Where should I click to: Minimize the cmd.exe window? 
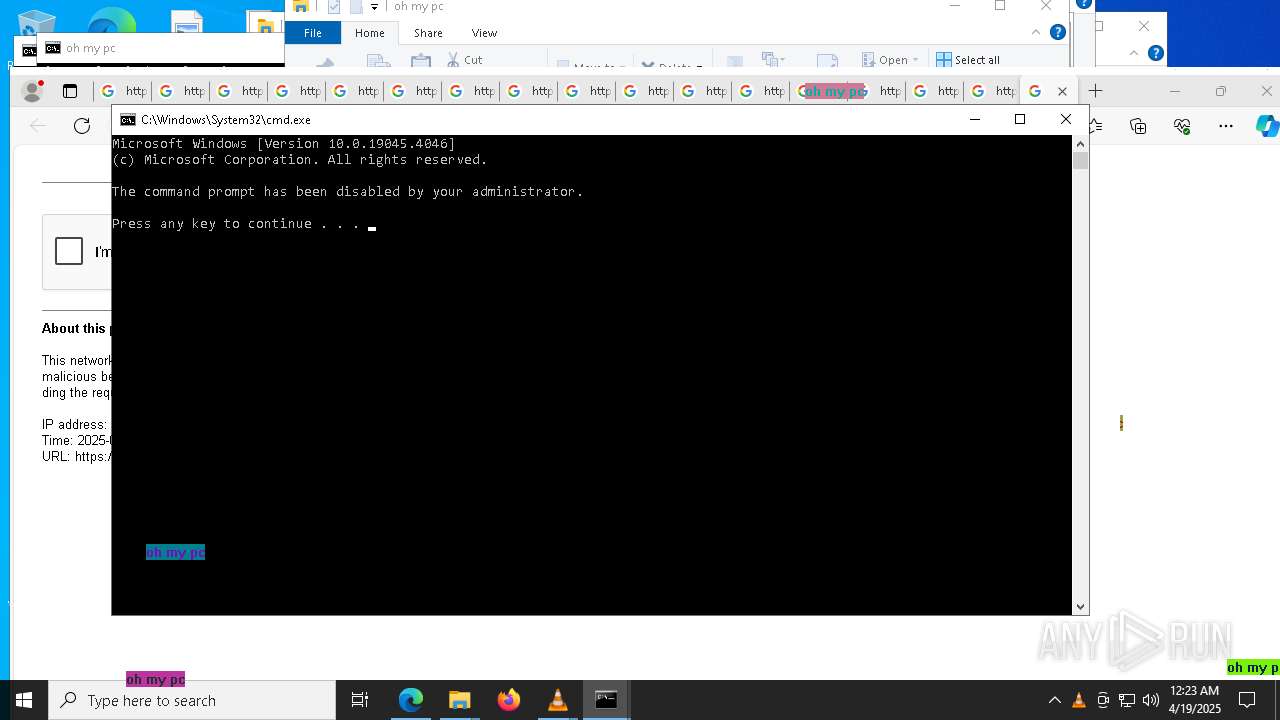[x=975, y=119]
